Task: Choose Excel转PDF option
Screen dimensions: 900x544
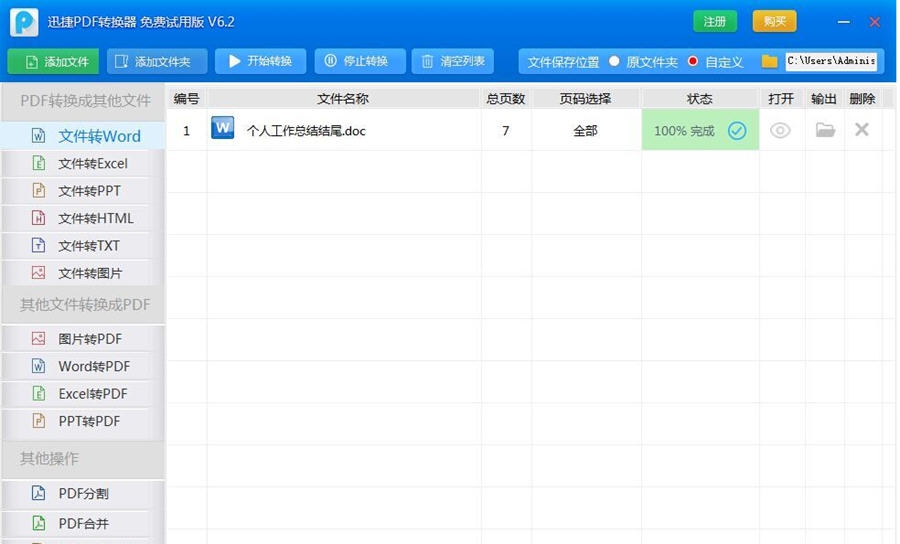Action: 84,394
